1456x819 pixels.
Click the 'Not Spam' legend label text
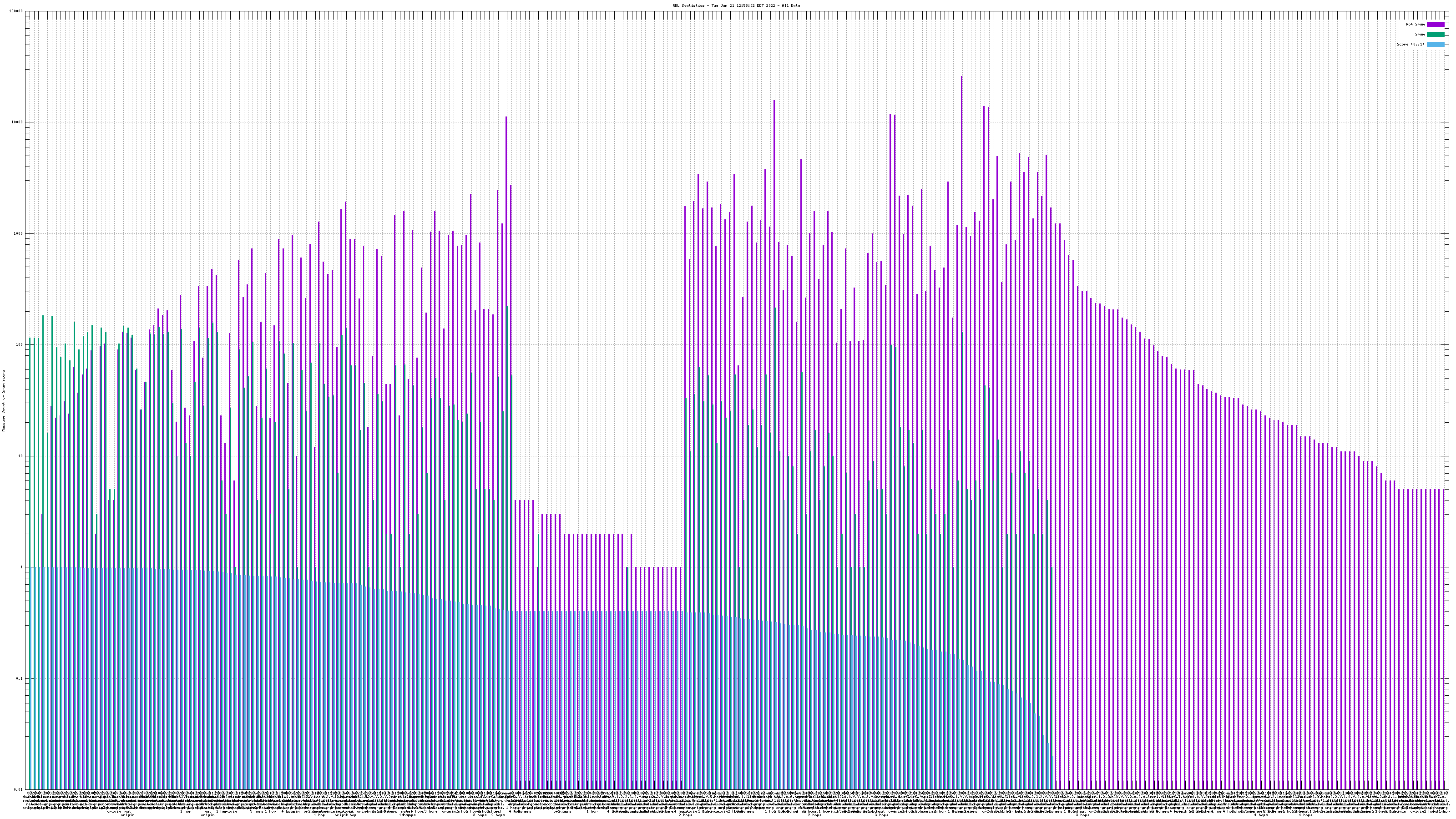[x=1416, y=24]
